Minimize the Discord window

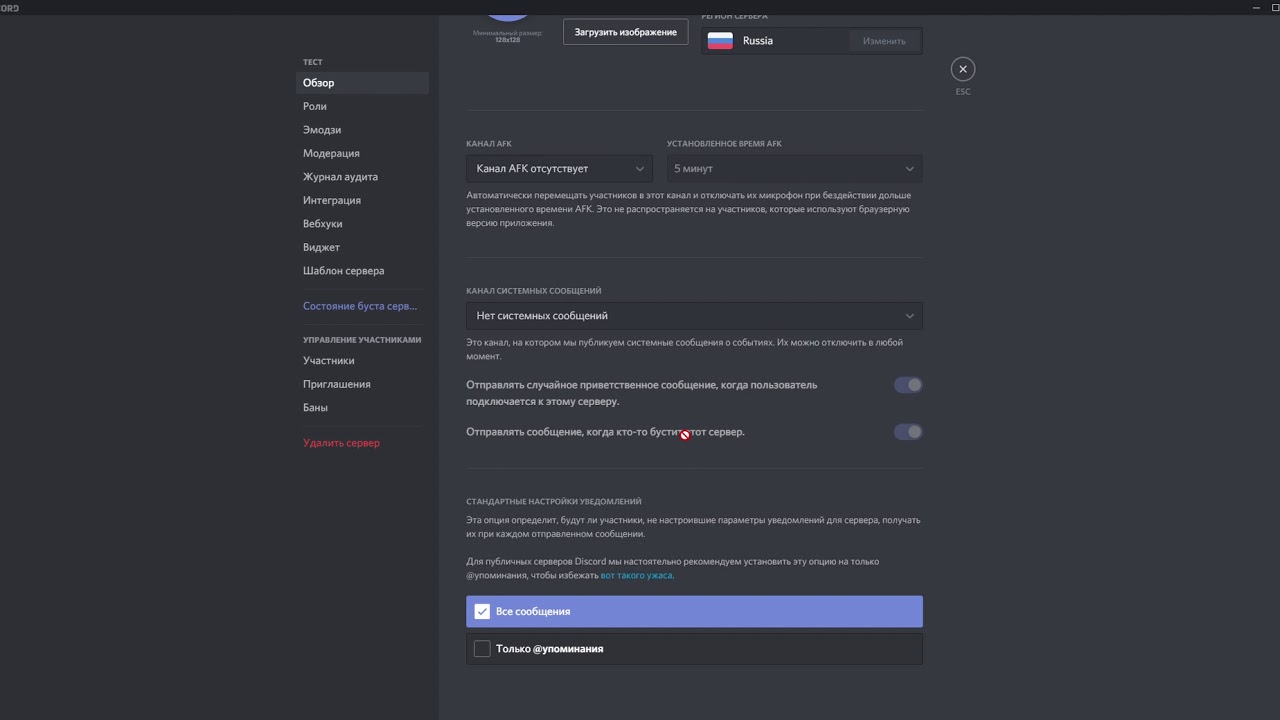pos(1257,8)
